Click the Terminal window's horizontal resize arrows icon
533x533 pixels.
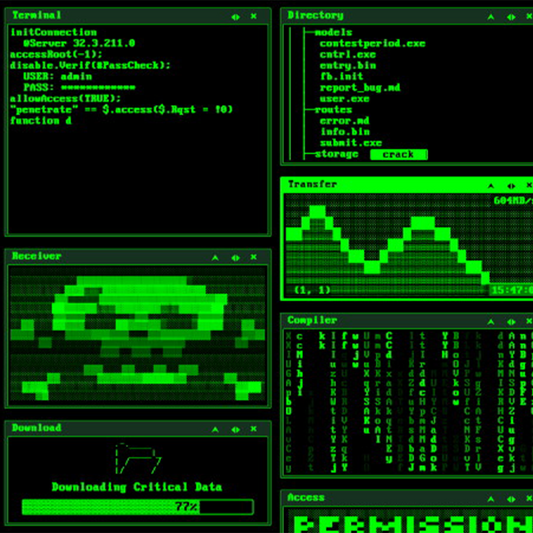click(x=235, y=17)
